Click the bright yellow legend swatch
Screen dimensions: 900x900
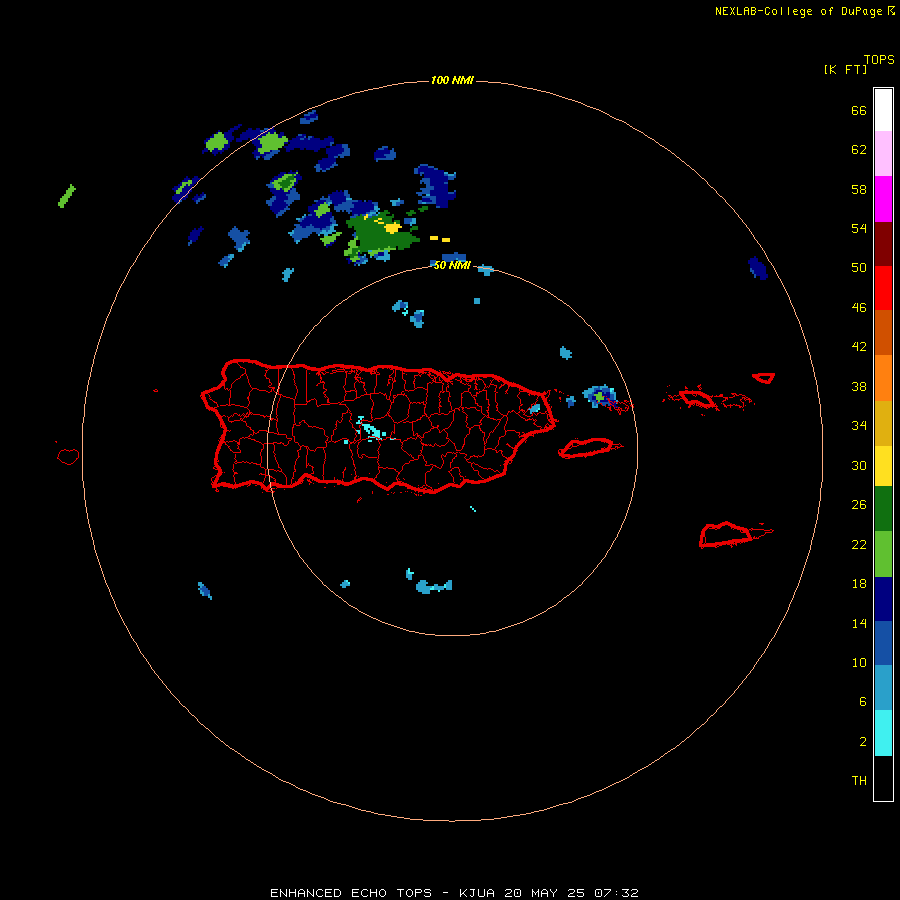click(x=883, y=466)
